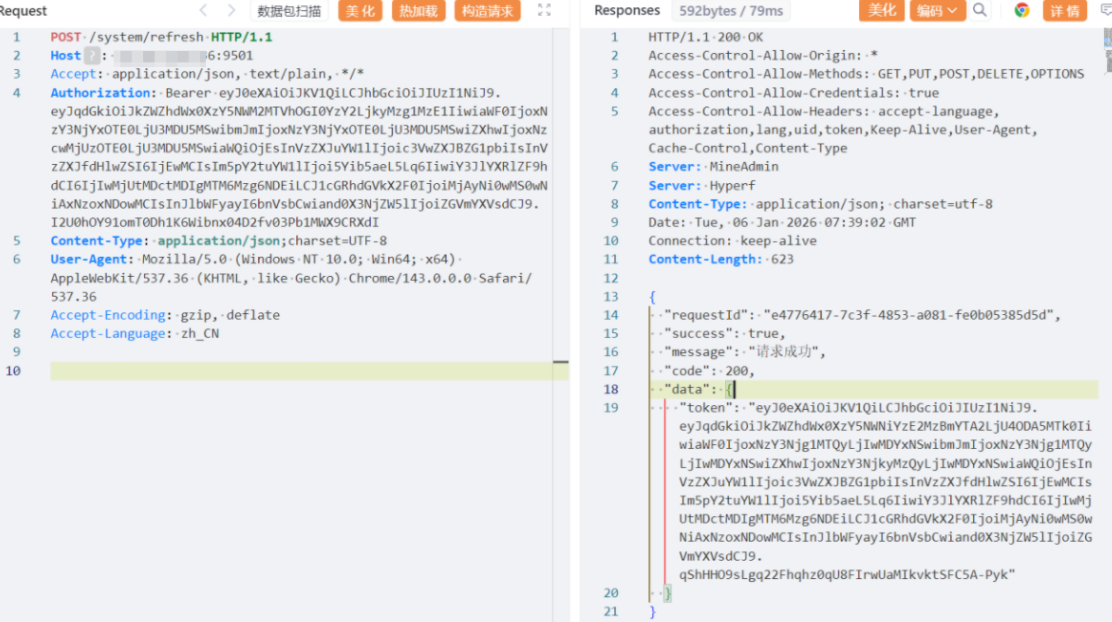Click the 数据包扫描 packet scan button
Viewport: 1112px width, 622px height.
tap(289, 11)
